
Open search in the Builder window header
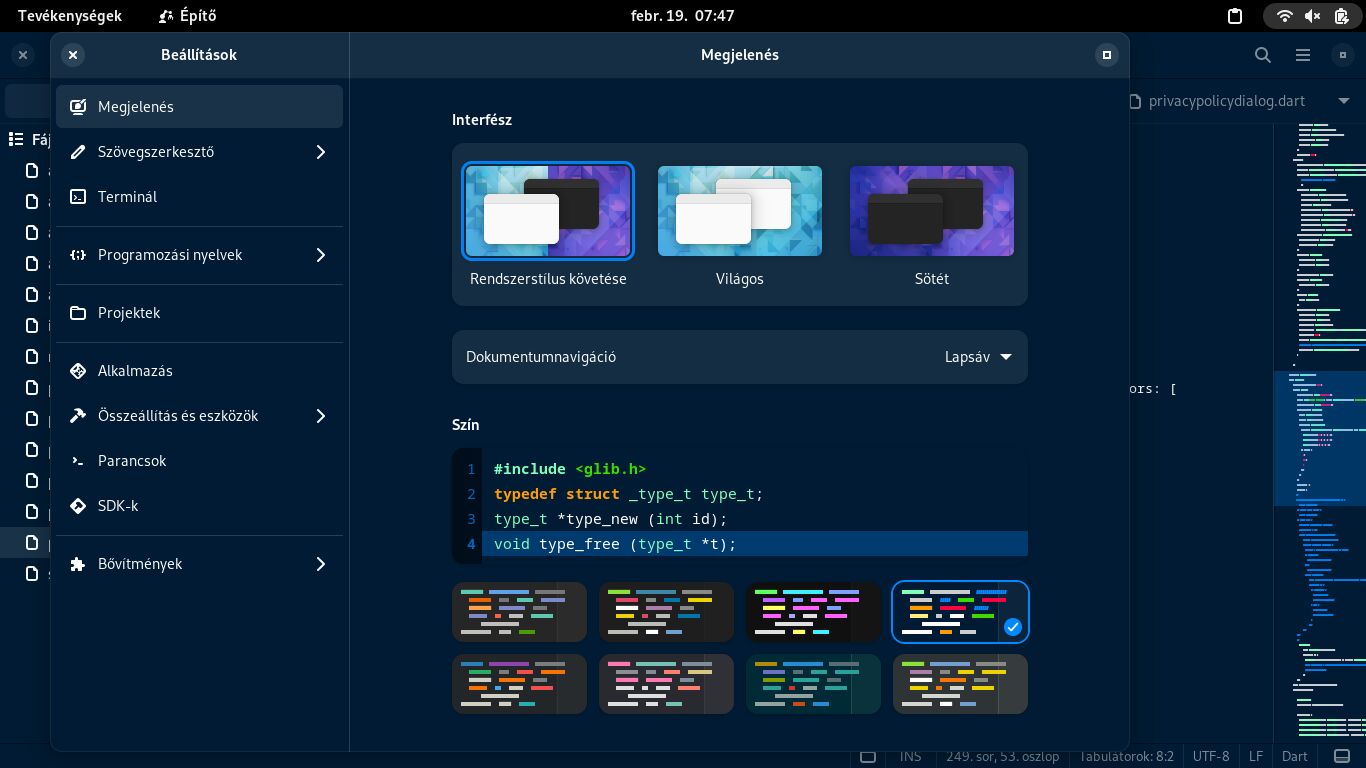coord(1263,55)
